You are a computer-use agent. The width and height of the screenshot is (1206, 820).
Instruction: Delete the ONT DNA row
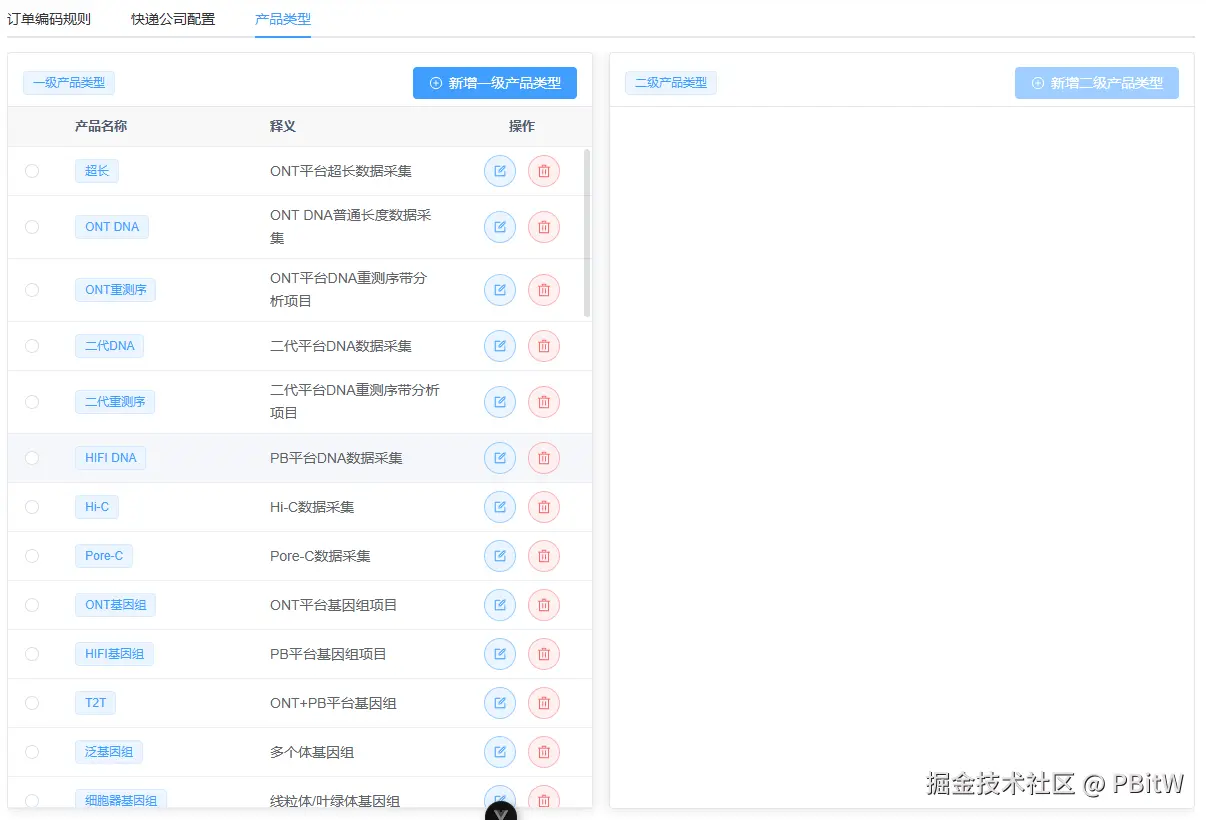pos(544,227)
